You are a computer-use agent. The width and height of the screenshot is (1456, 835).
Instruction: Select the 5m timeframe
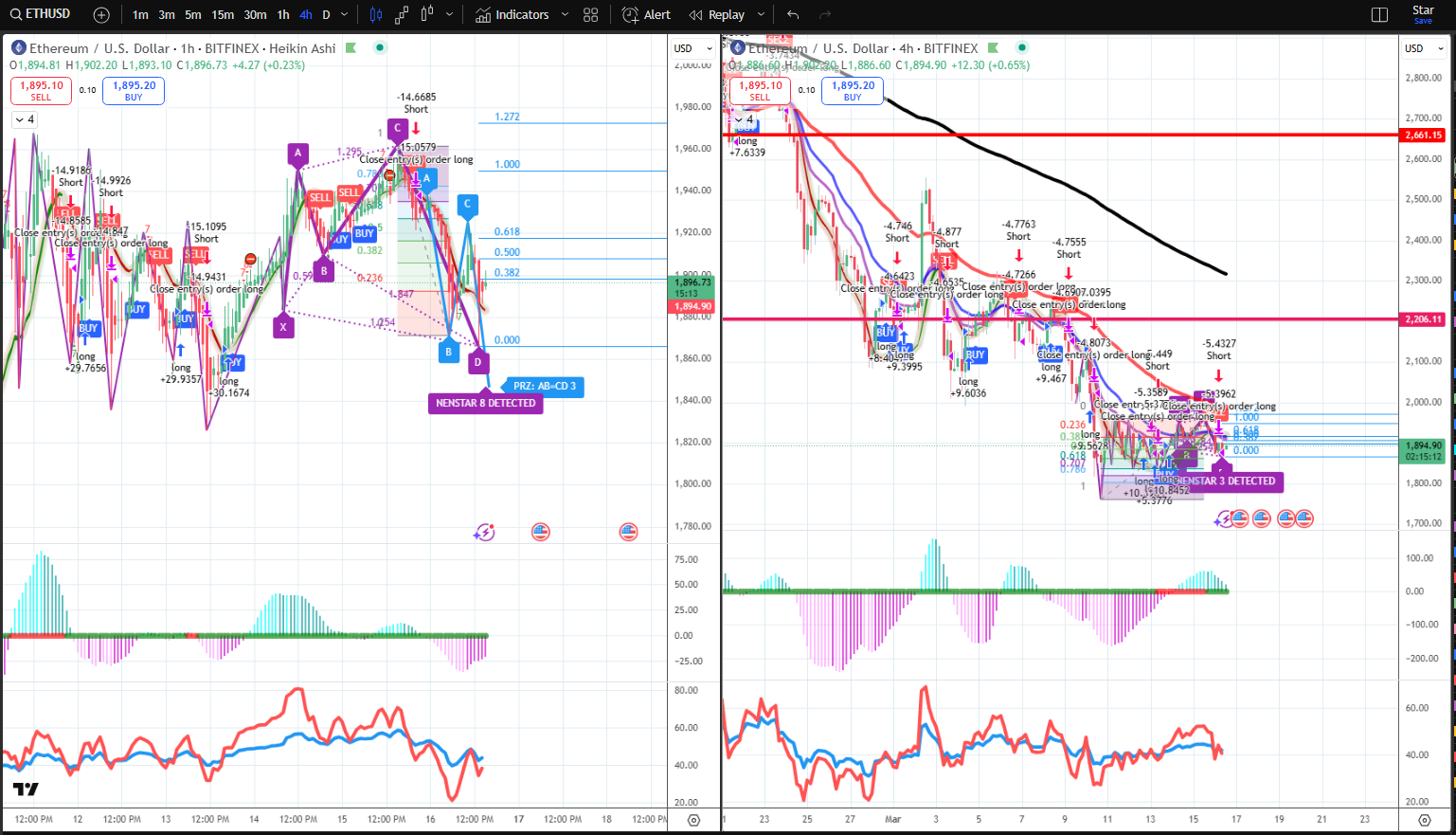tap(193, 15)
